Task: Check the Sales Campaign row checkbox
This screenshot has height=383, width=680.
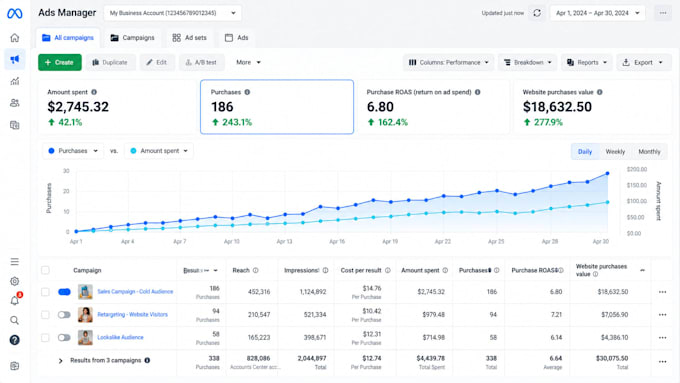Action: point(45,292)
